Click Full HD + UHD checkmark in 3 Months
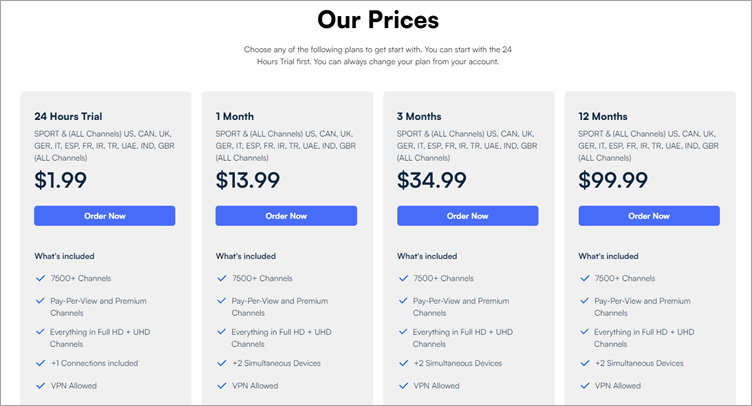The width and height of the screenshot is (752, 406). 403,332
